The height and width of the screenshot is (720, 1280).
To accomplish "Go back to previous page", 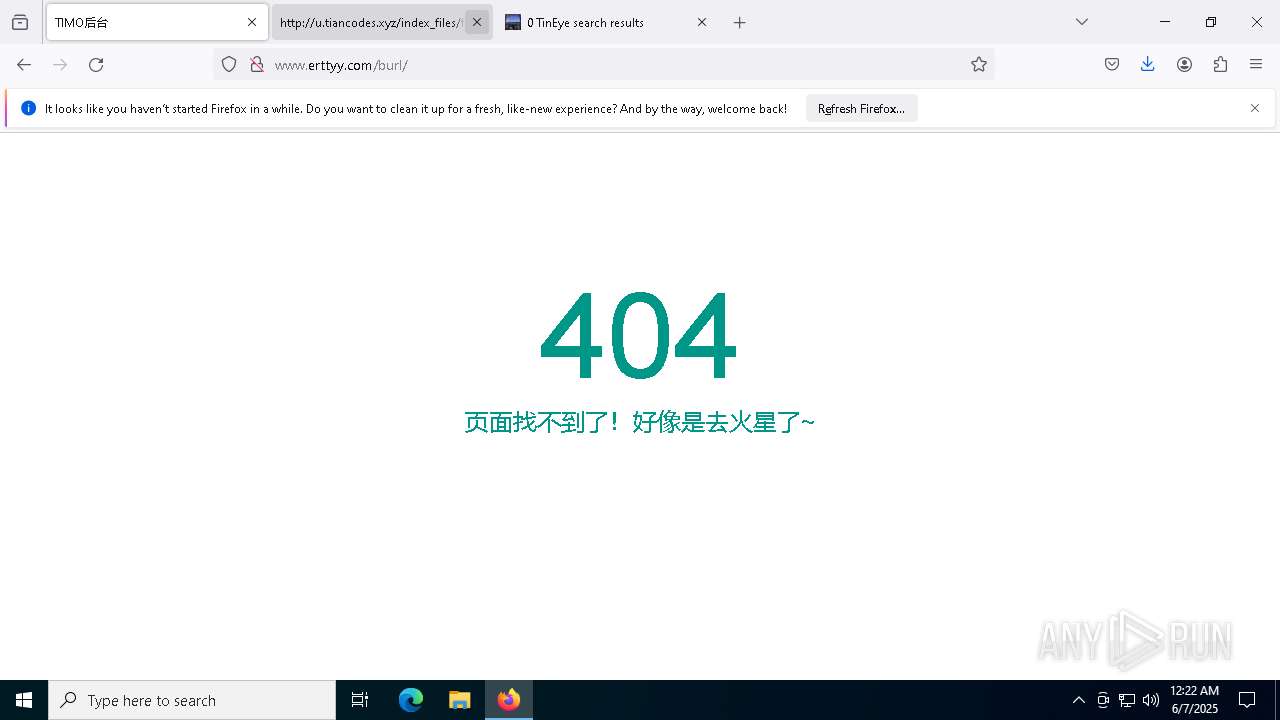I will 24,64.
